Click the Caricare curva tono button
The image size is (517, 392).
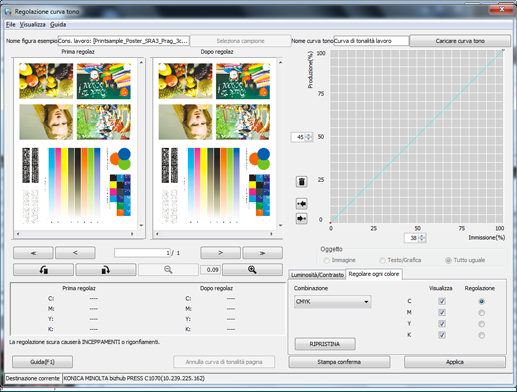pyautogui.click(x=460, y=41)
